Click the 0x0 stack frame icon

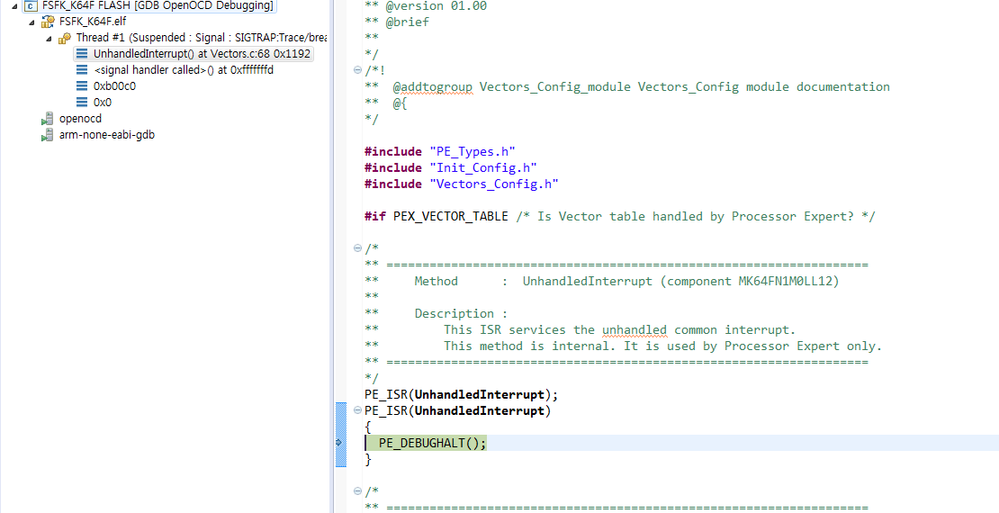[x=82, y=102]
